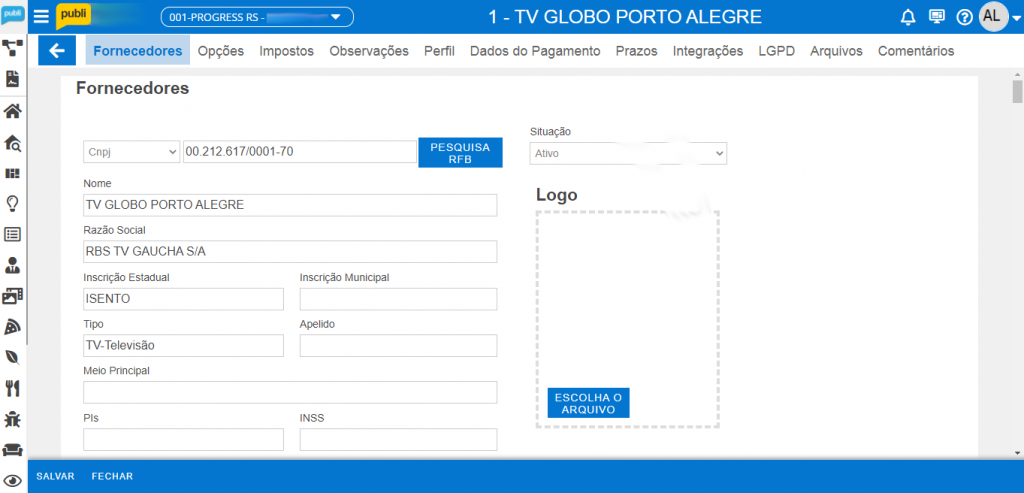Click the vertical scrollbar thumb

pyautogui.click(x=1017, y=91)
